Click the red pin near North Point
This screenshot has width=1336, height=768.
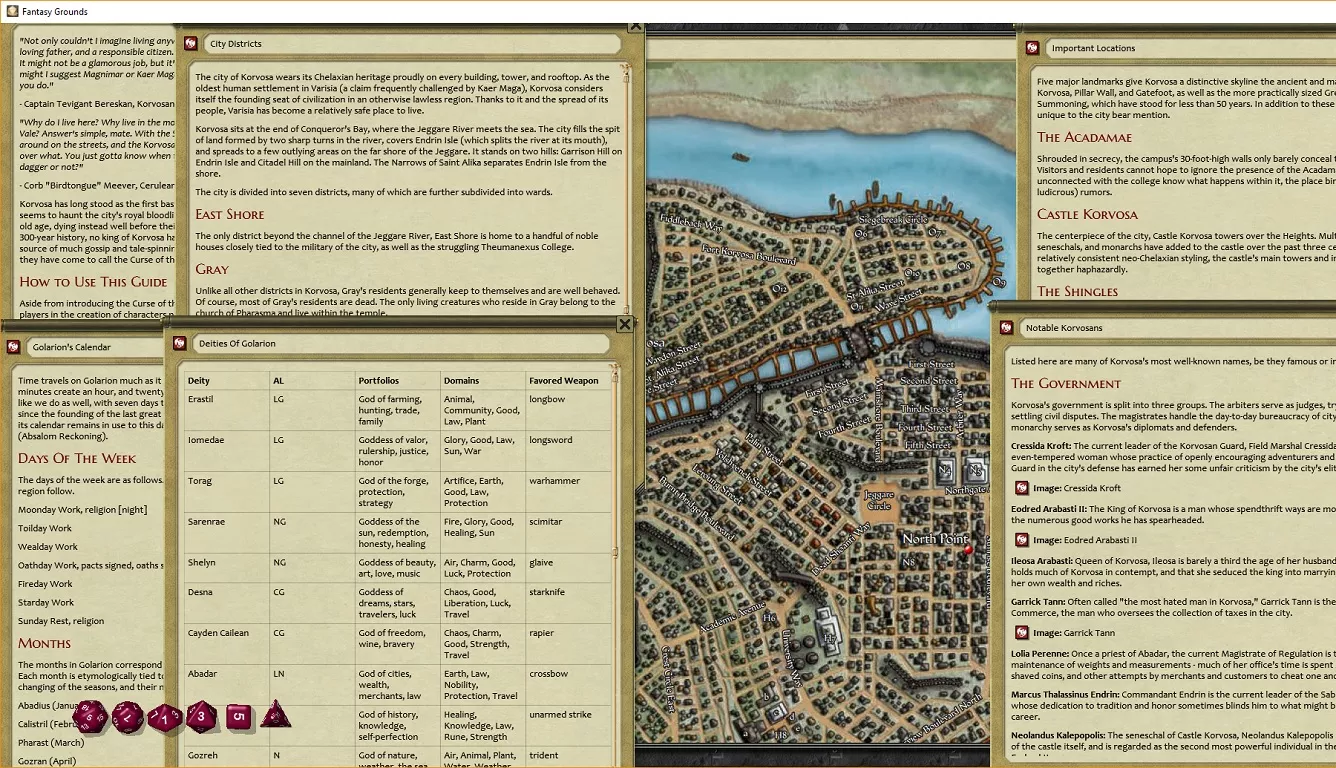click(x=968, y=550)
